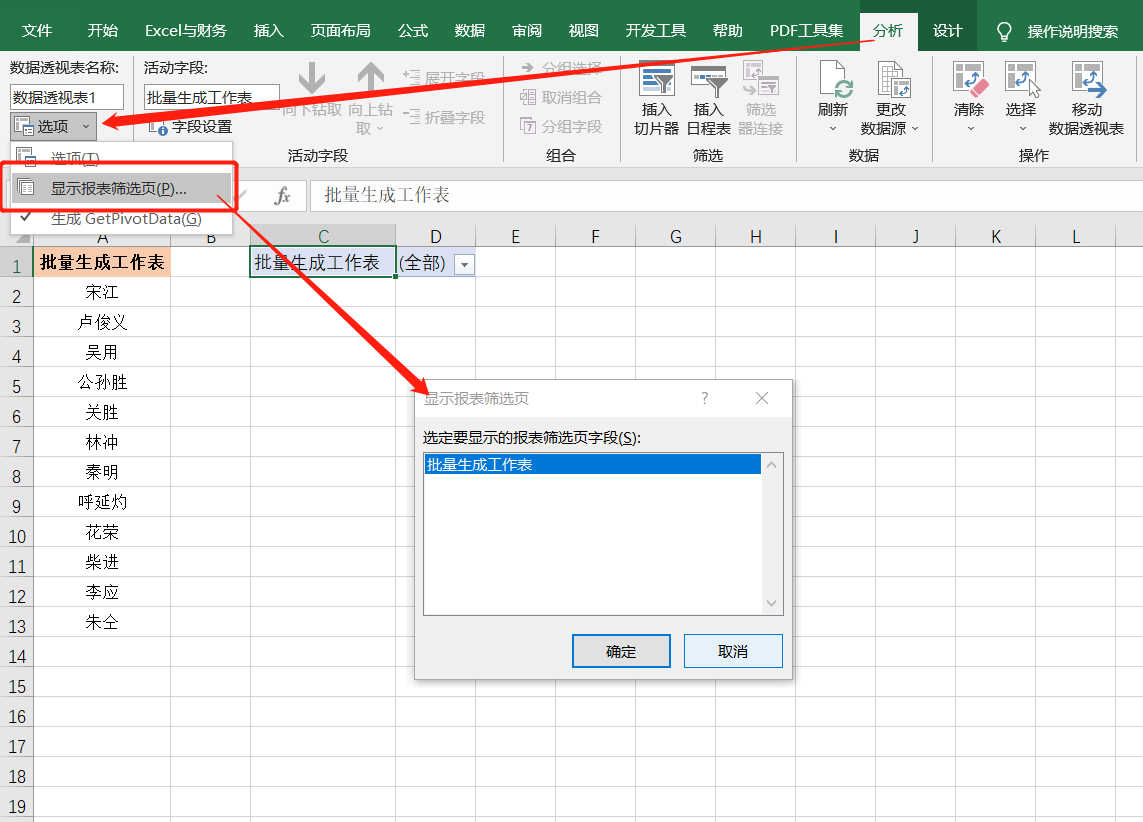Click 操作说明搜索 search box
Screen dimensions: 1143x822
[x=1072, y=31]
